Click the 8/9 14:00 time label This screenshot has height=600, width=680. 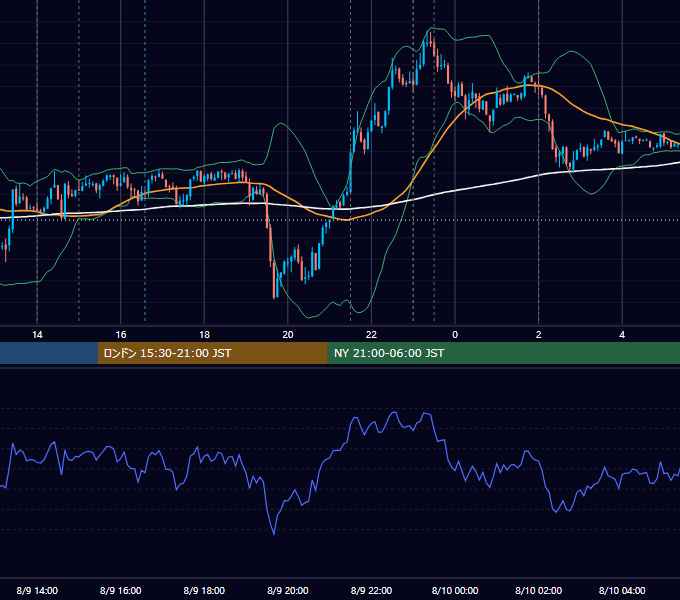tap(37, 590)
